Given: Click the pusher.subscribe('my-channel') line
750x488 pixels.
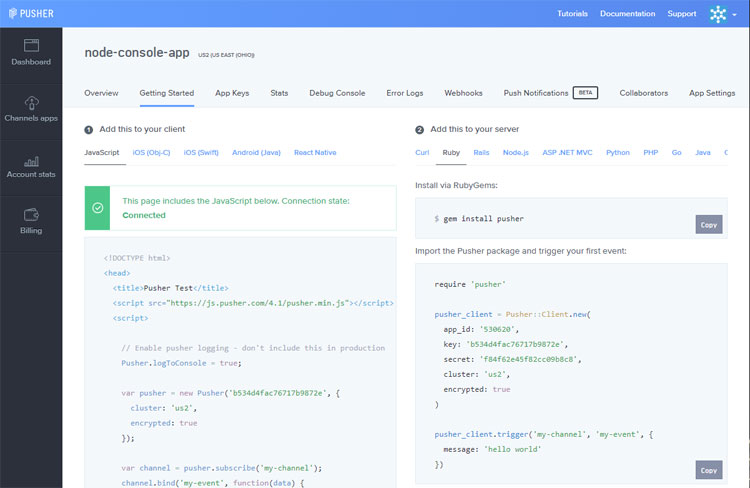Looking at the screenshot, I should click(x=221, y=468).
